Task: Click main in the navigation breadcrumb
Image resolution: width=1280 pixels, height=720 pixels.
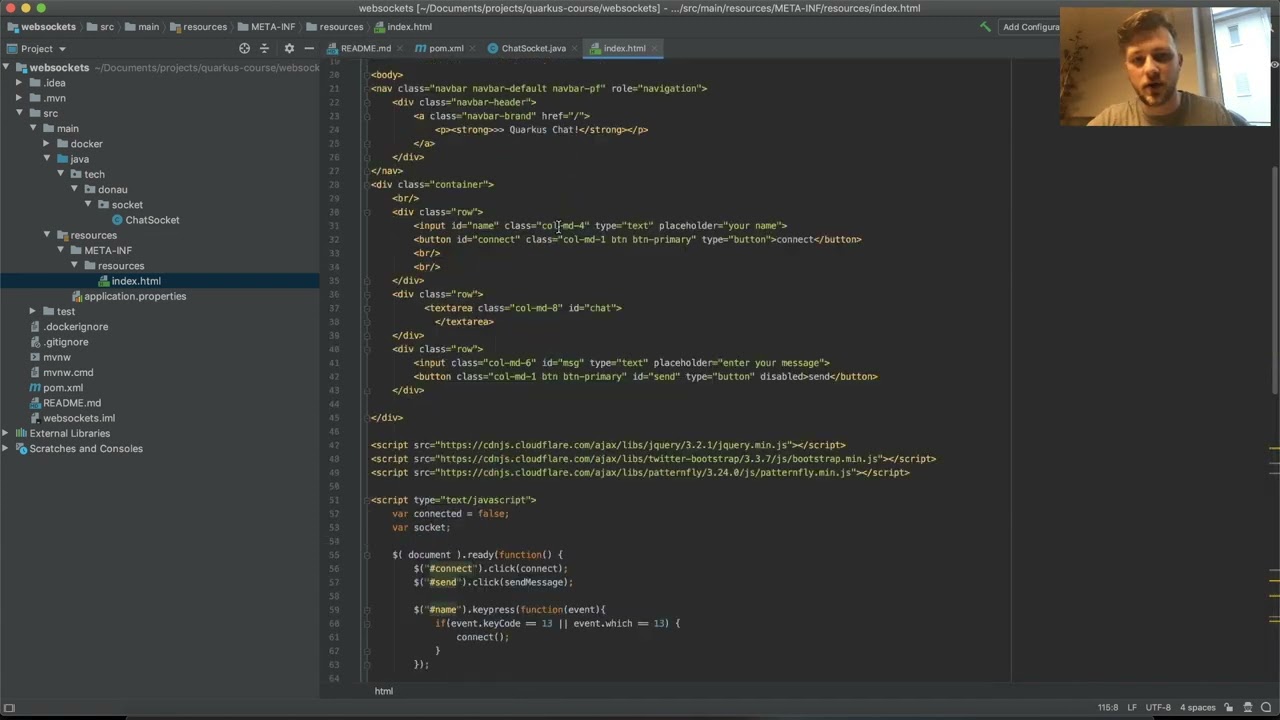Action: click(x=142, y=27)
